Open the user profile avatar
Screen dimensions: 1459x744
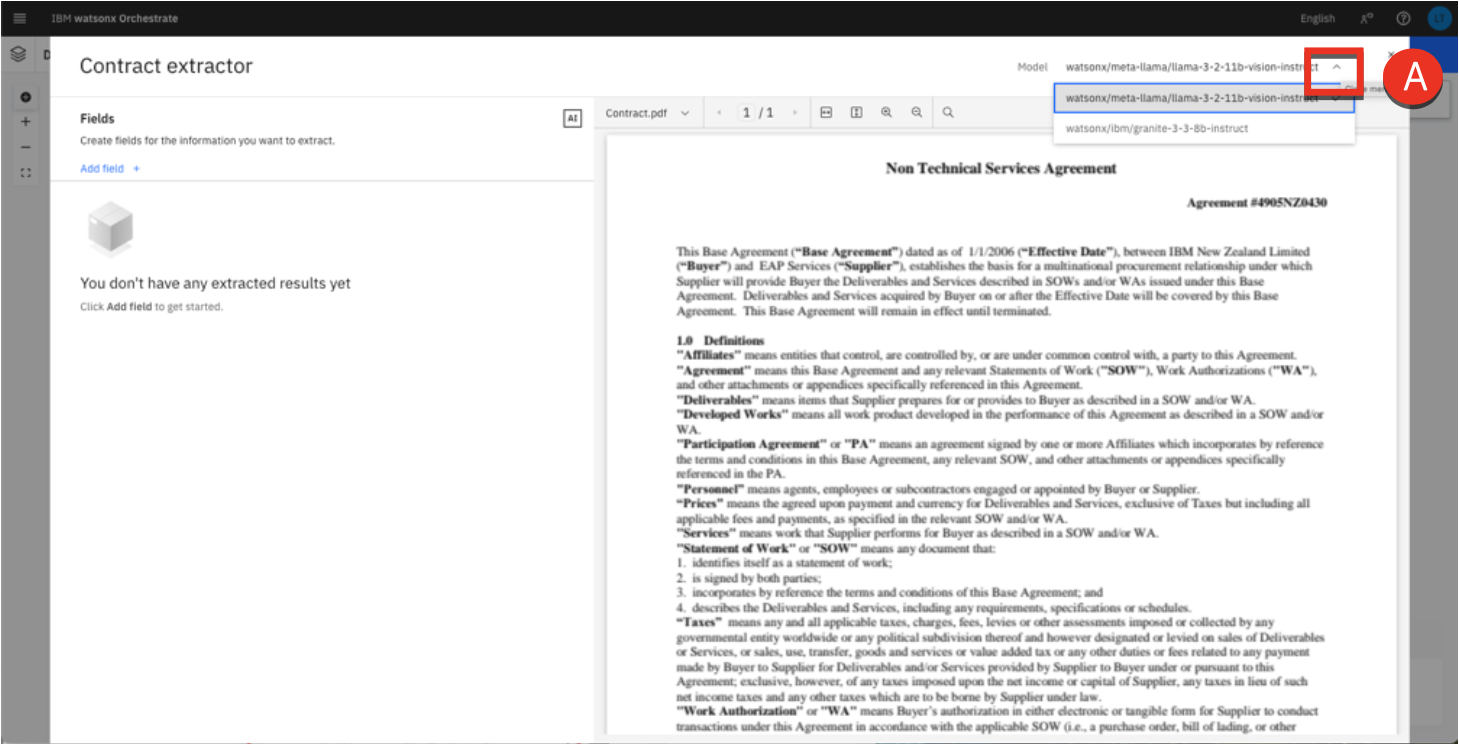(1439, 18)
